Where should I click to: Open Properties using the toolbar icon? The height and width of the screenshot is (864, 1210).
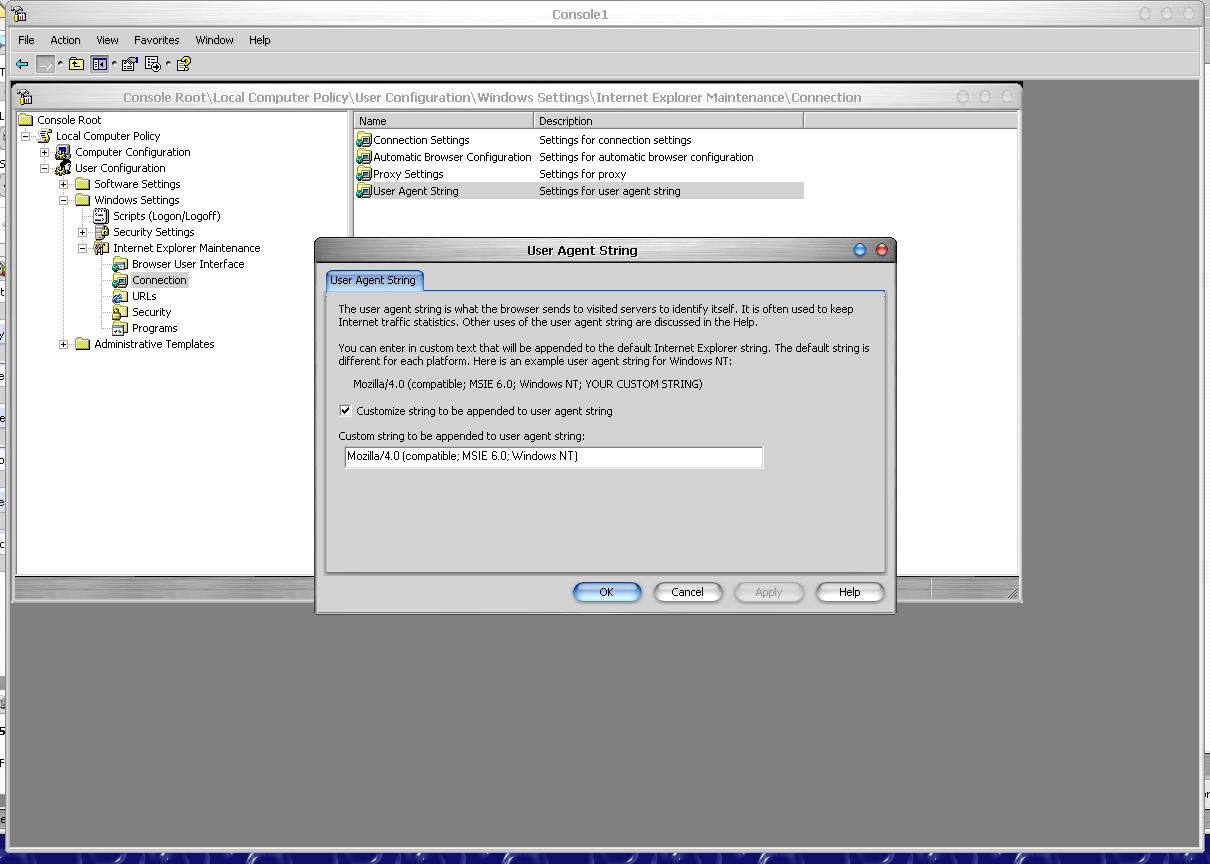[x=130, y=64]
